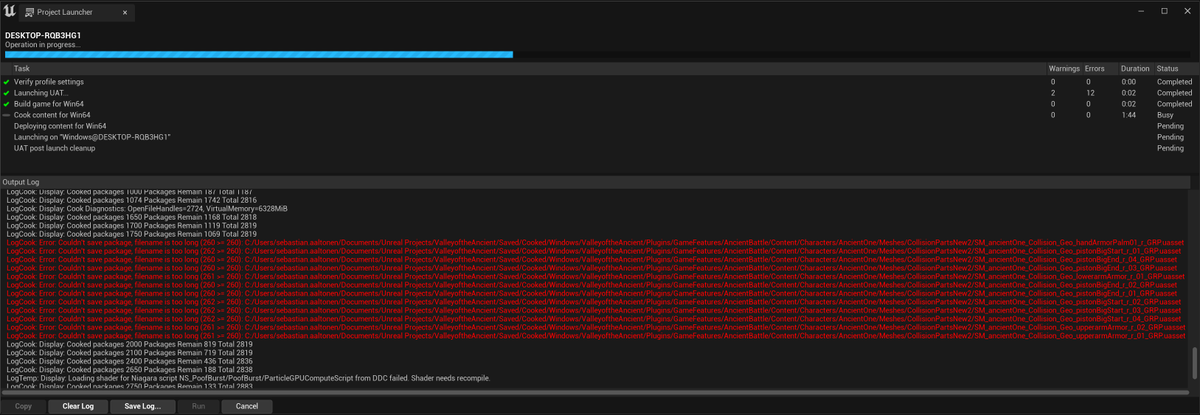The height and width of the screenshot is (415, 1200).
Task: Select the Cooked packages 1650 log line
Action: 131,217
